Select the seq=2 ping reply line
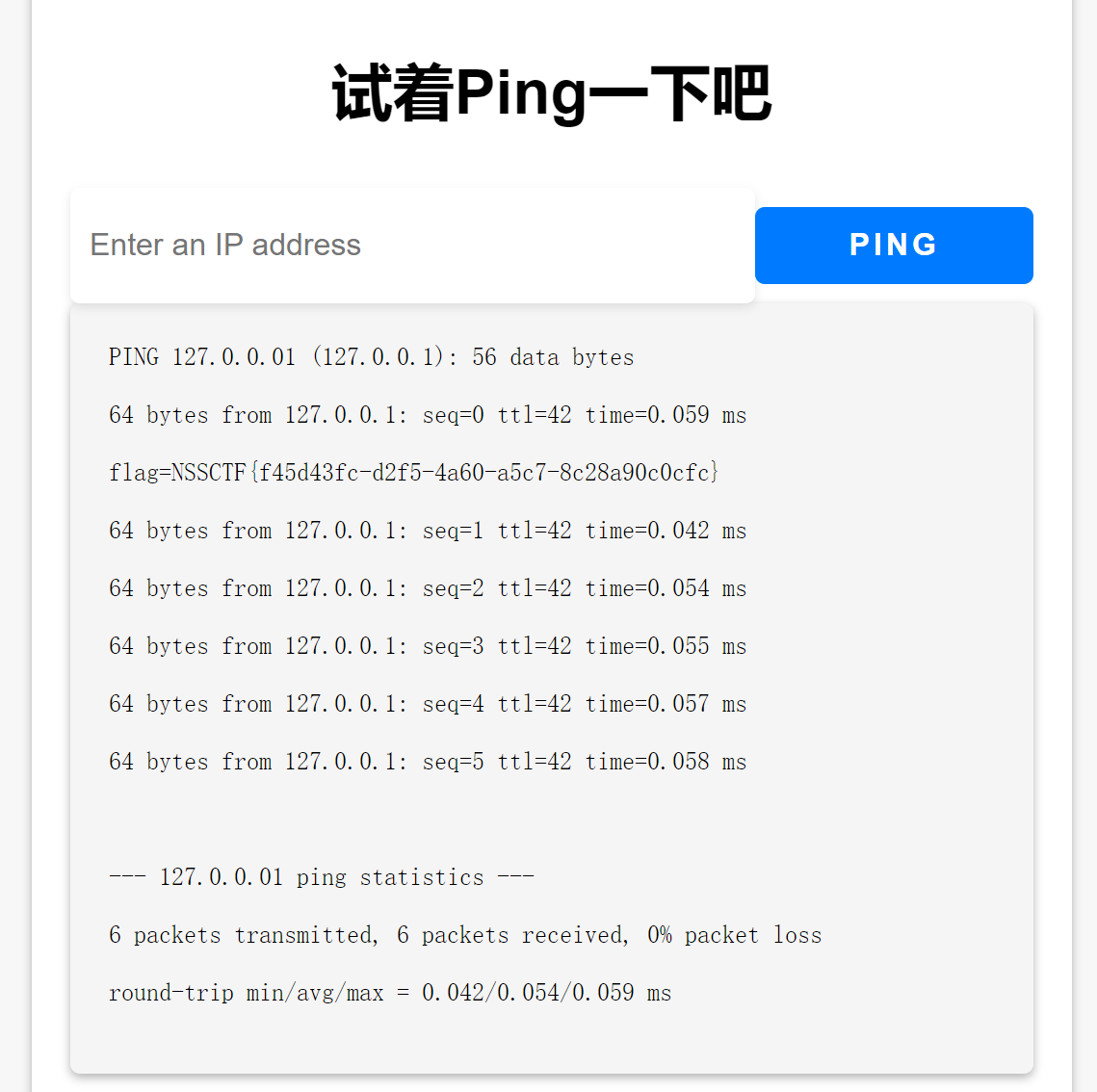This screenshot has width=1097, height=1092. pyautogui.click(x=428, y=587)
